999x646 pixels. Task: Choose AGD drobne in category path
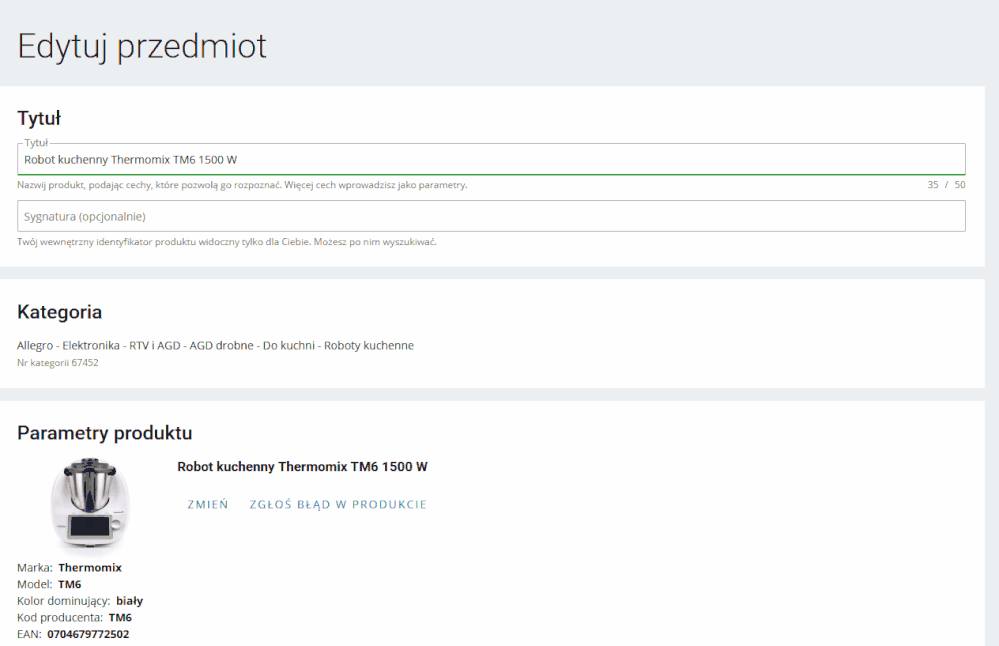(221, 346)
